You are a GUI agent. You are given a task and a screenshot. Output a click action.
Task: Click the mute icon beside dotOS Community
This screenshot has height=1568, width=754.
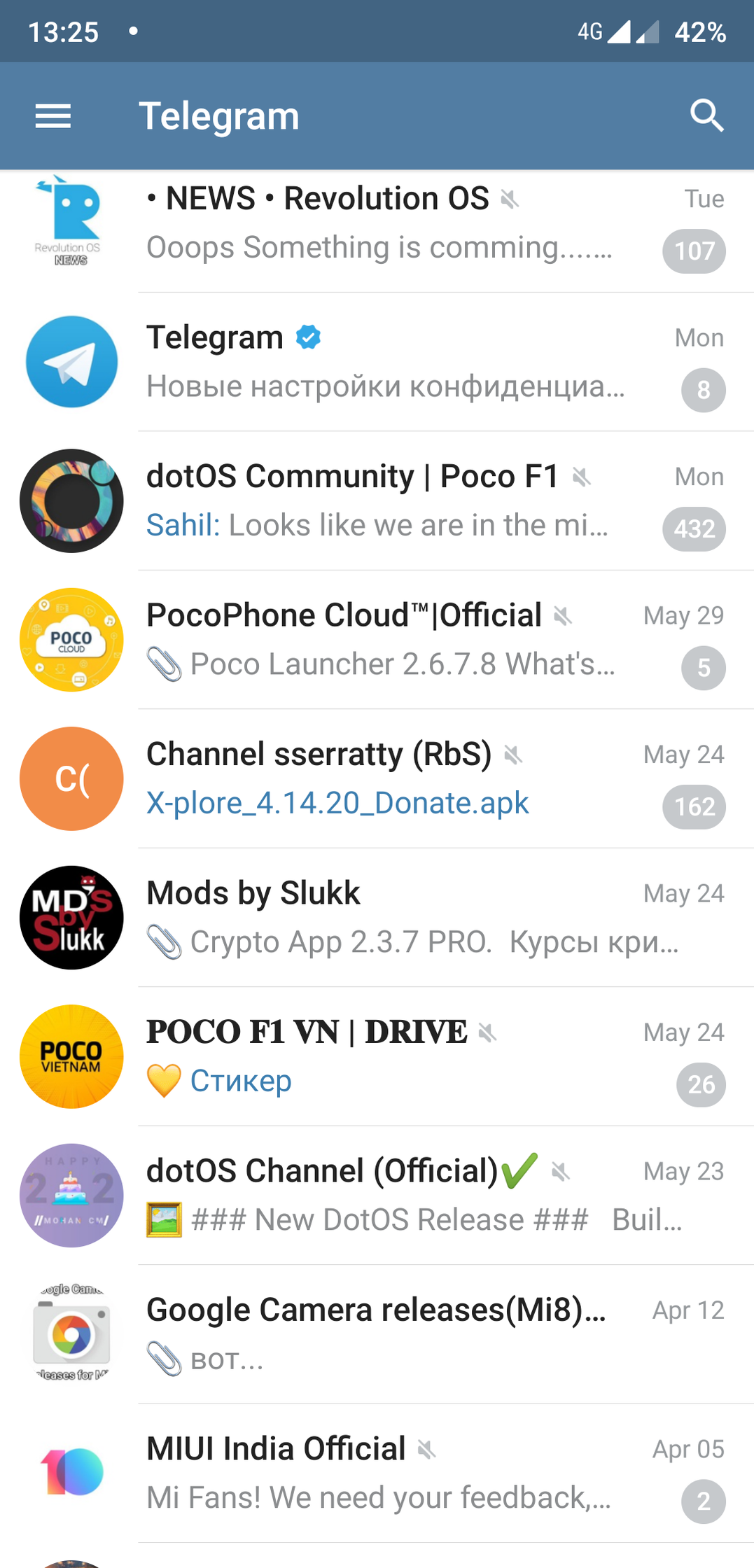tap(581, 477)
